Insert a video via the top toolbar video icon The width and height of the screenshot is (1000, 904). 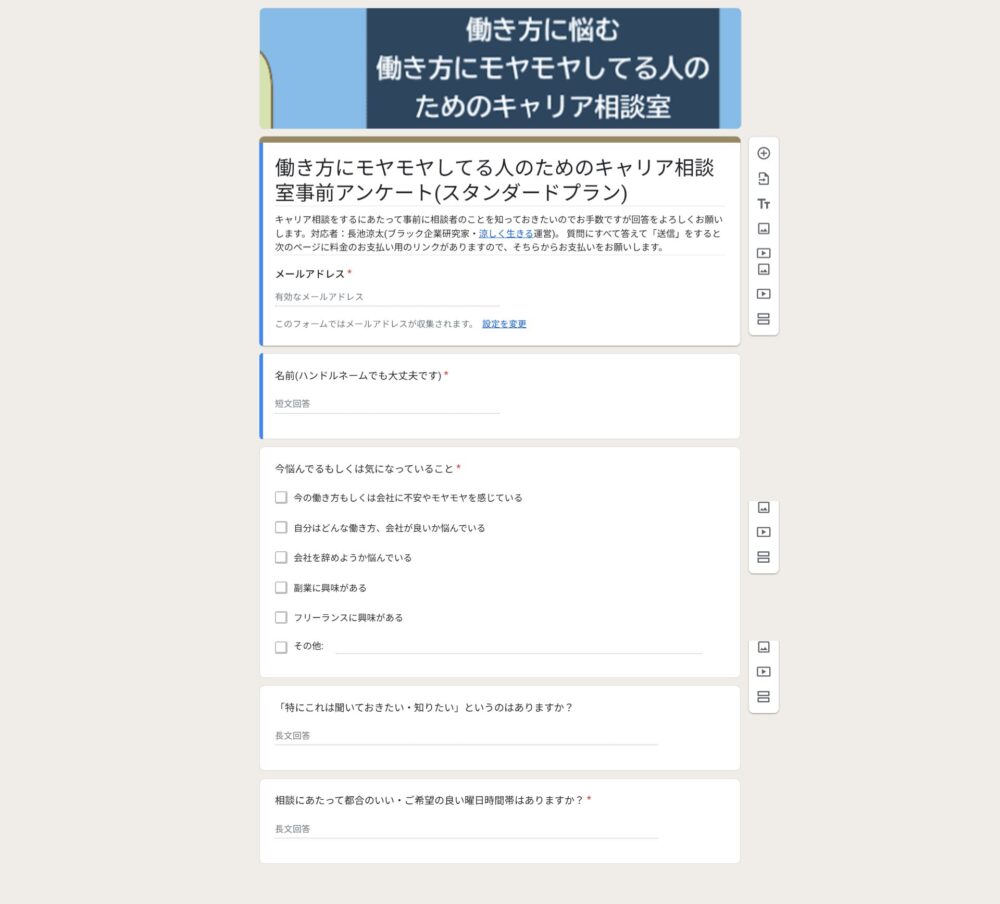tap(763, 251)
